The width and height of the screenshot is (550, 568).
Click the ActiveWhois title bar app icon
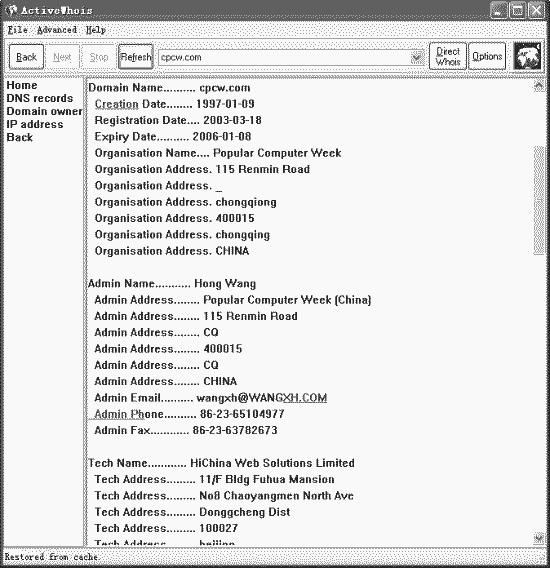click(x=11, y=10)
